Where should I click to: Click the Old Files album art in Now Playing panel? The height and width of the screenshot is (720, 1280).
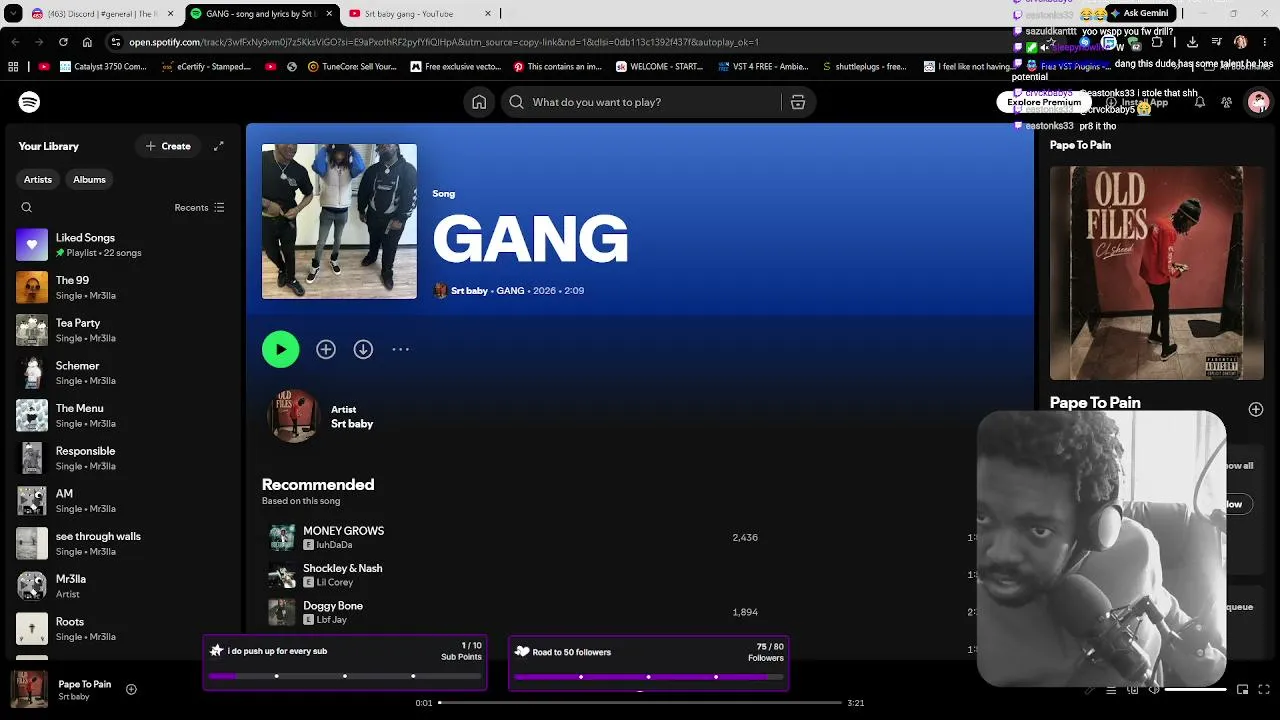1157,273
